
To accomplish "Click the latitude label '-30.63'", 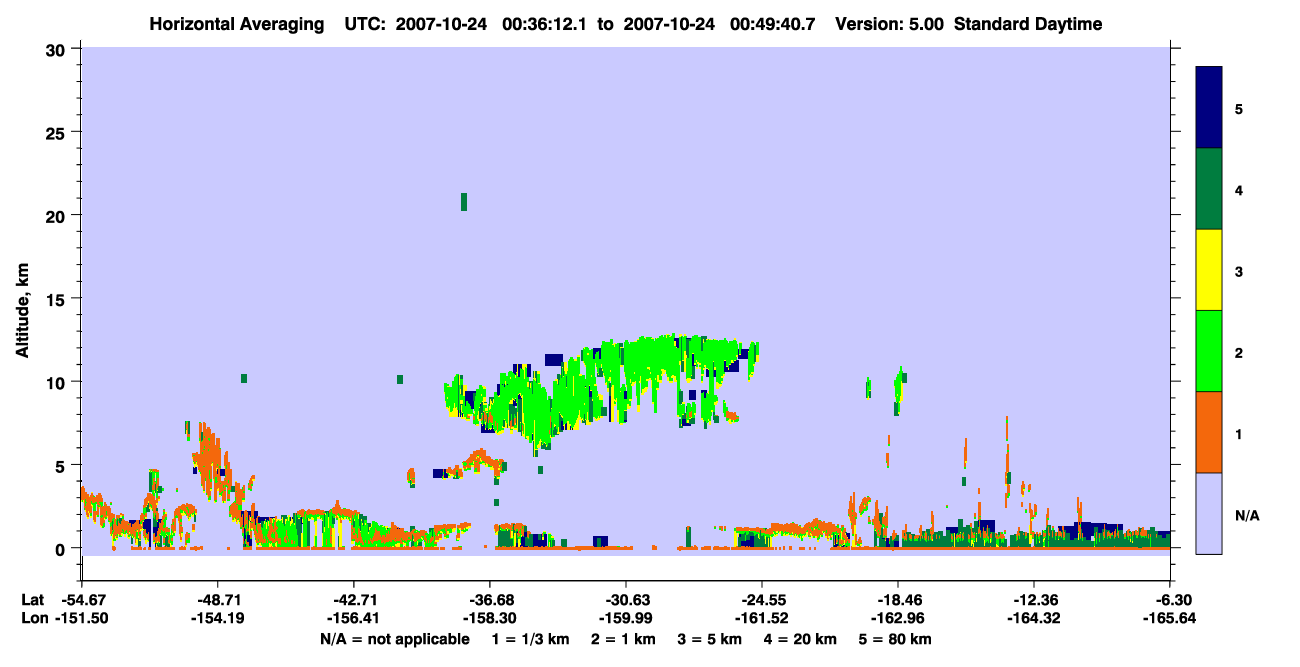I will point(626,600).
